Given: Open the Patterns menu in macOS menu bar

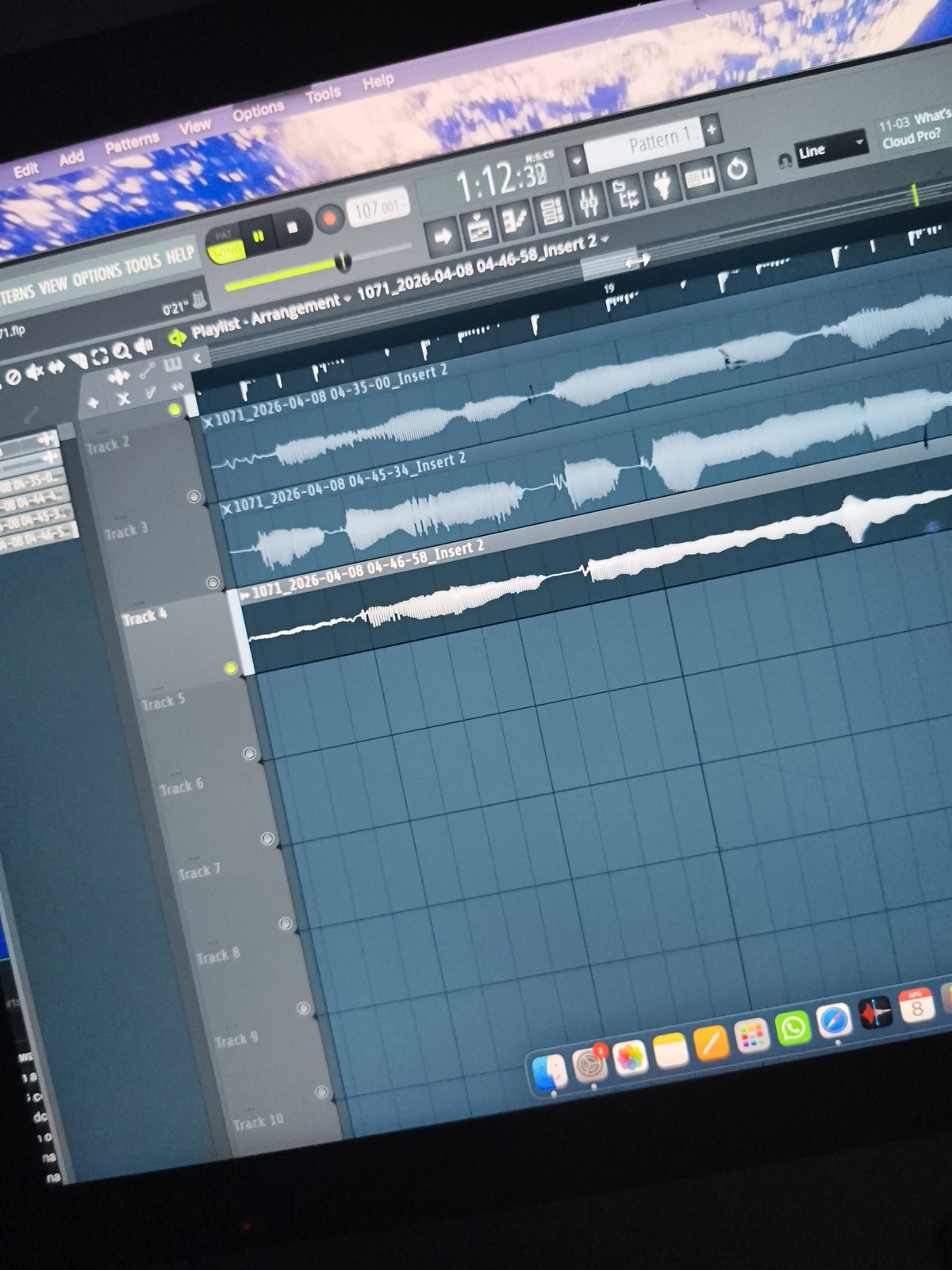Looking at the screenshot, I should 132,143.
